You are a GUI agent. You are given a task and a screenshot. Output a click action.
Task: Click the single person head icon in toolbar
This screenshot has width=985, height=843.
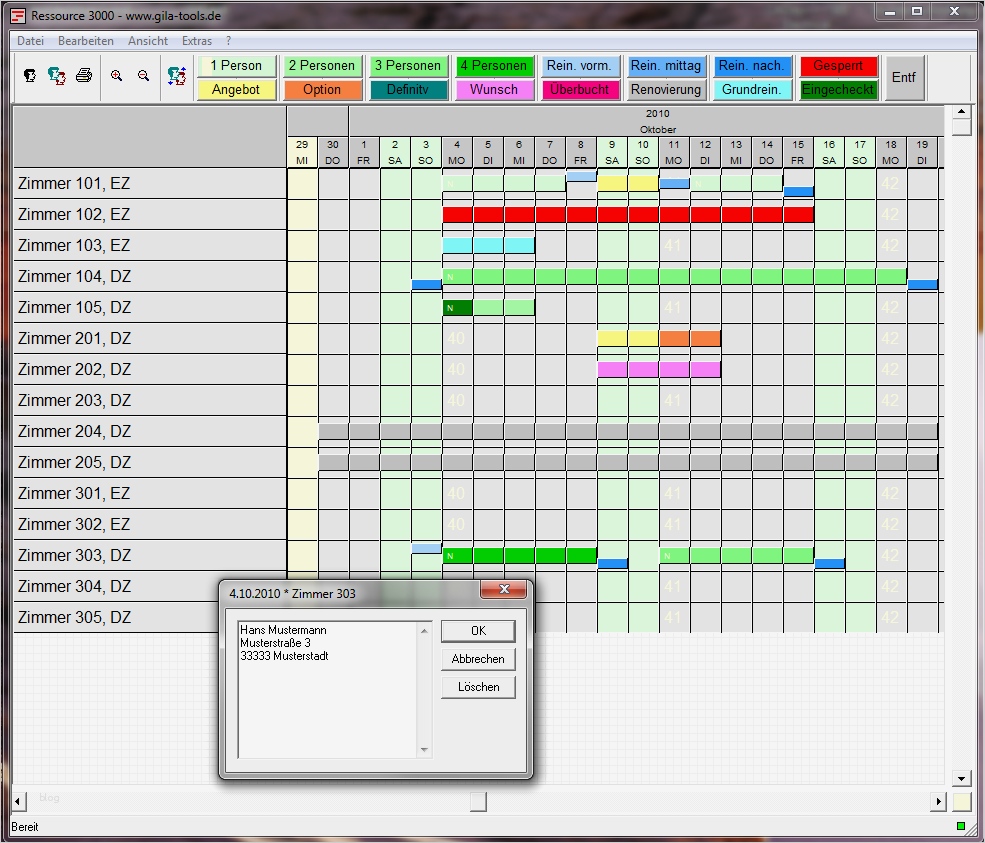tap(30, 76)
